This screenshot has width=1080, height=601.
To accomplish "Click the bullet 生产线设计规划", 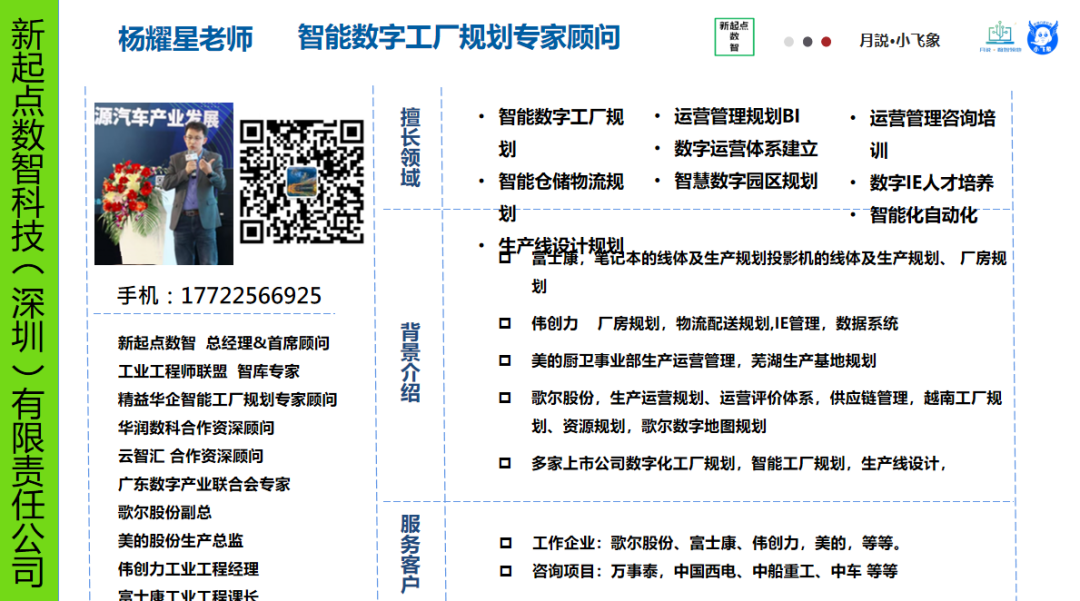I will (x=561, y=245).
